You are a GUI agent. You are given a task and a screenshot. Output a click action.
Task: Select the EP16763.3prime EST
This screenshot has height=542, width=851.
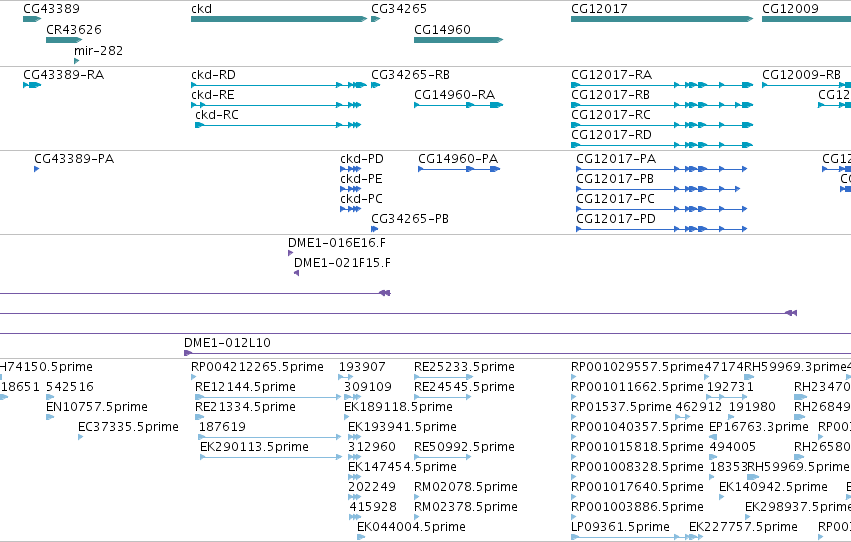pyautogui.click(x=713, y=437)
